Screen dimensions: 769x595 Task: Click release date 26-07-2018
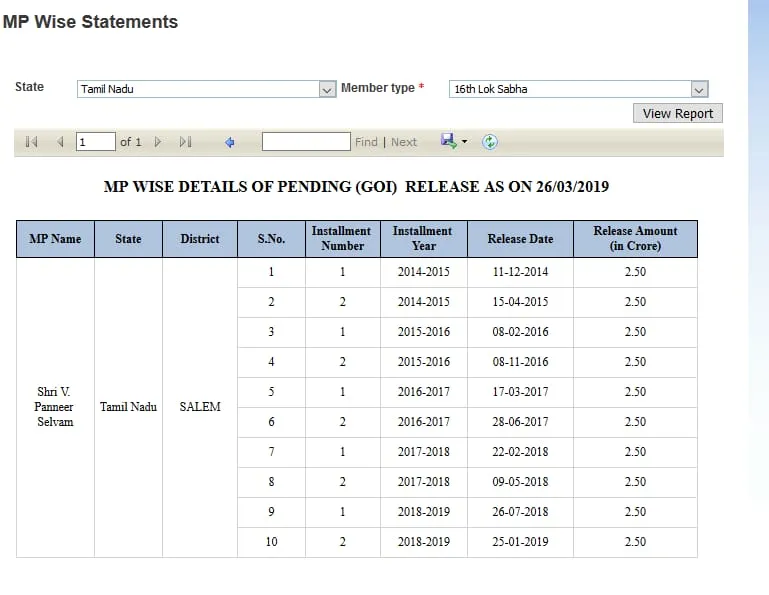click(520, 512)
